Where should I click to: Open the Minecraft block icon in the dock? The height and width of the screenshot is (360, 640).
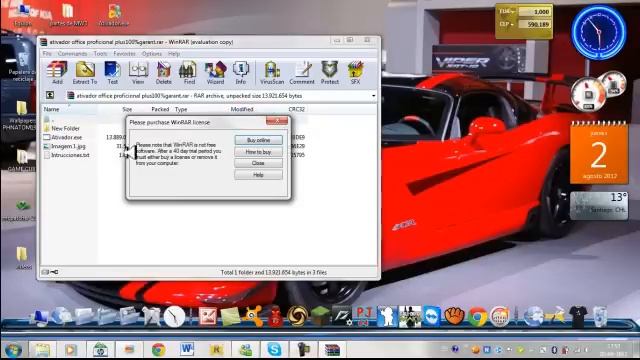click(x=320, y=316)
